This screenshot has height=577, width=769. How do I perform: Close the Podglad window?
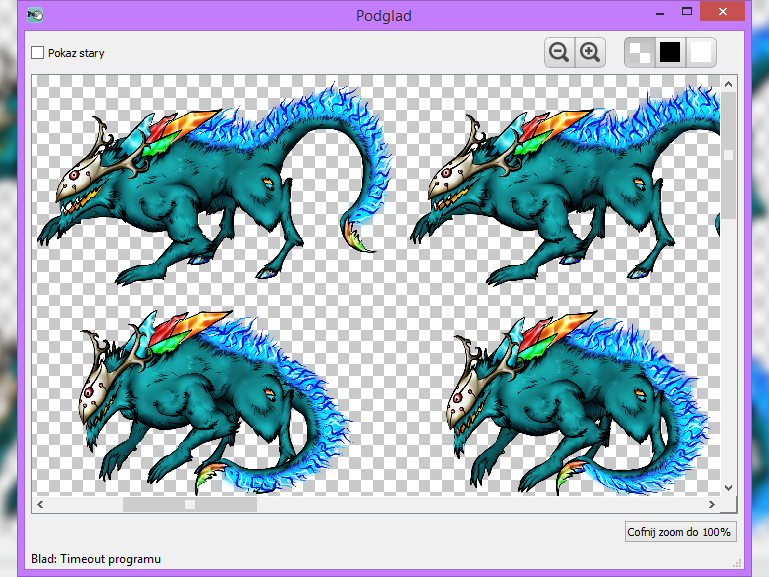(x=722, y=12)
